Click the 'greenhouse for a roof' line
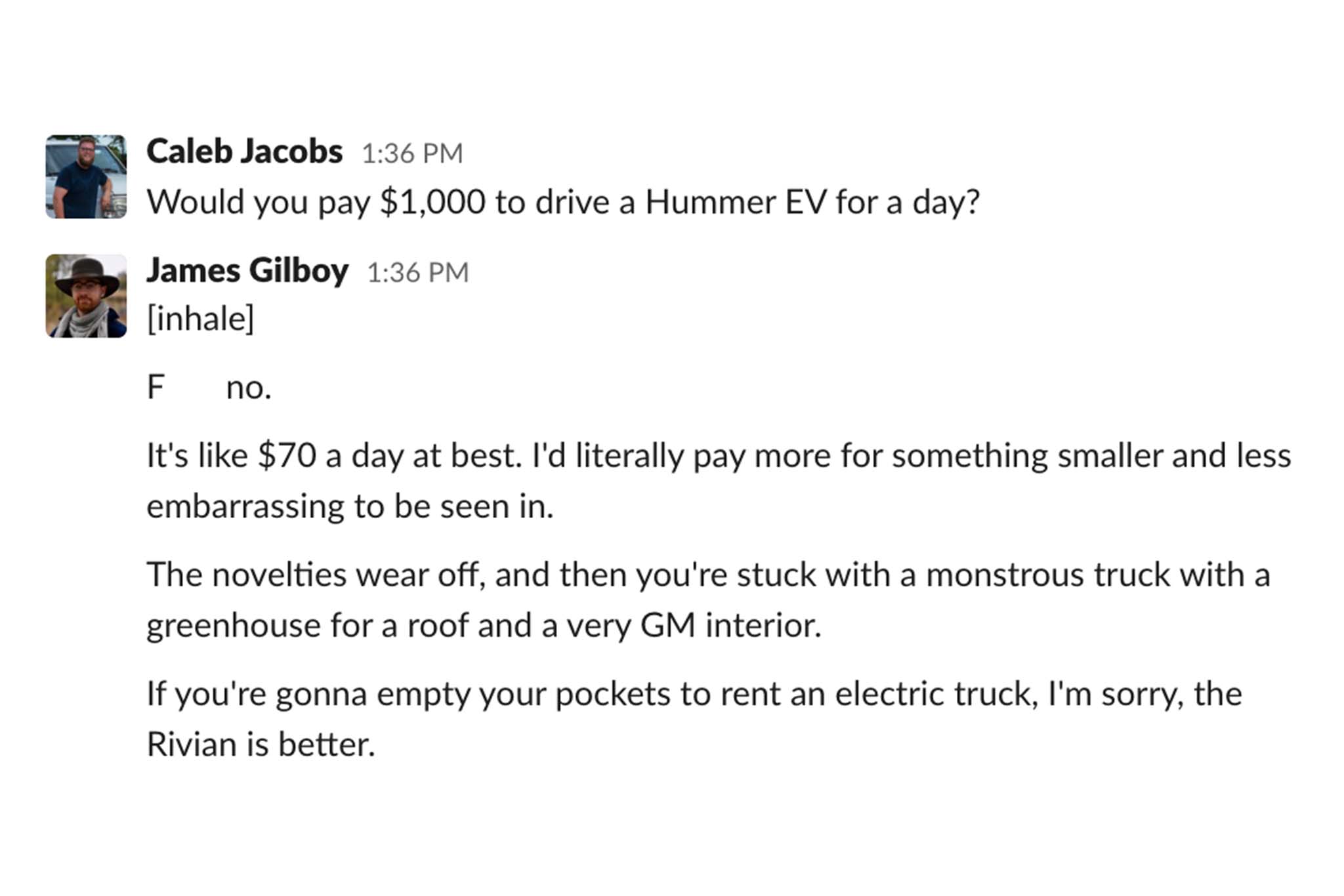This screenshot has width=1344, height=896. 483,625
